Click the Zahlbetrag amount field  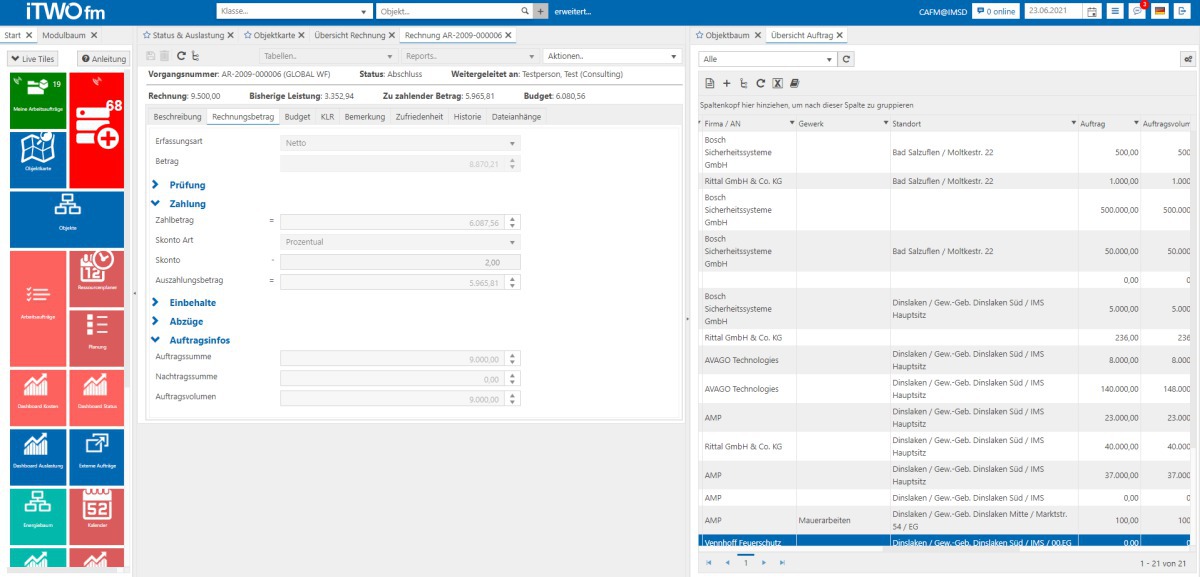point(400,222)
